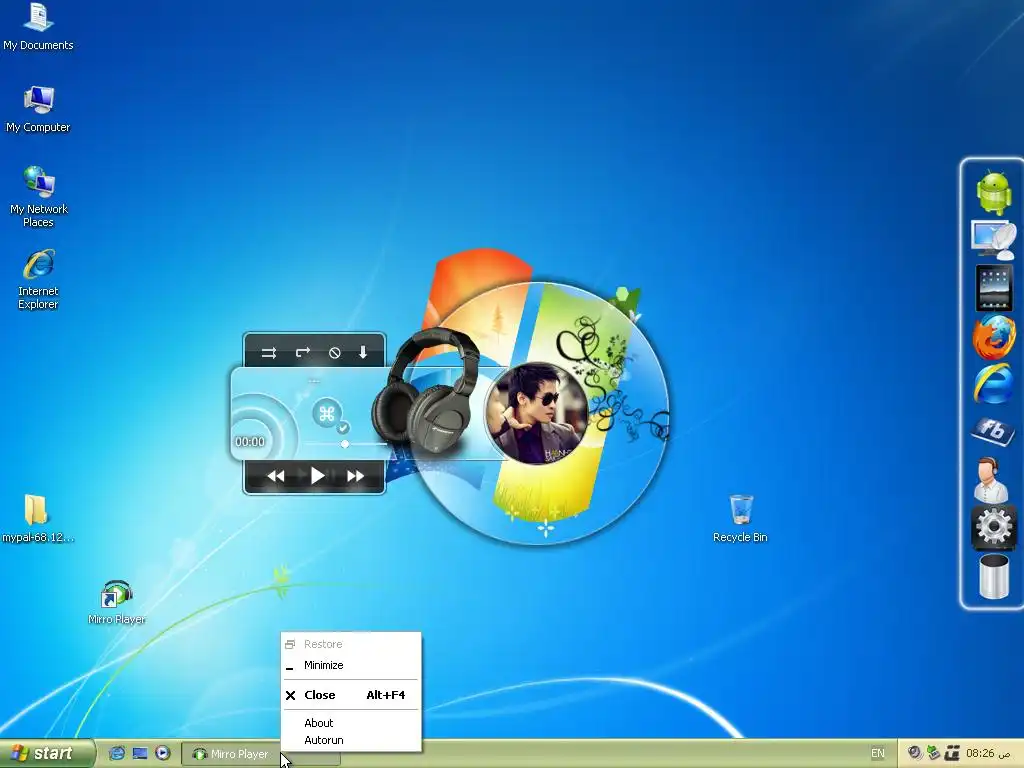The image size is (1024, 768).
Task: Click the media player quick launch icon
Action: pyautogui.click(x=163, y=753)
